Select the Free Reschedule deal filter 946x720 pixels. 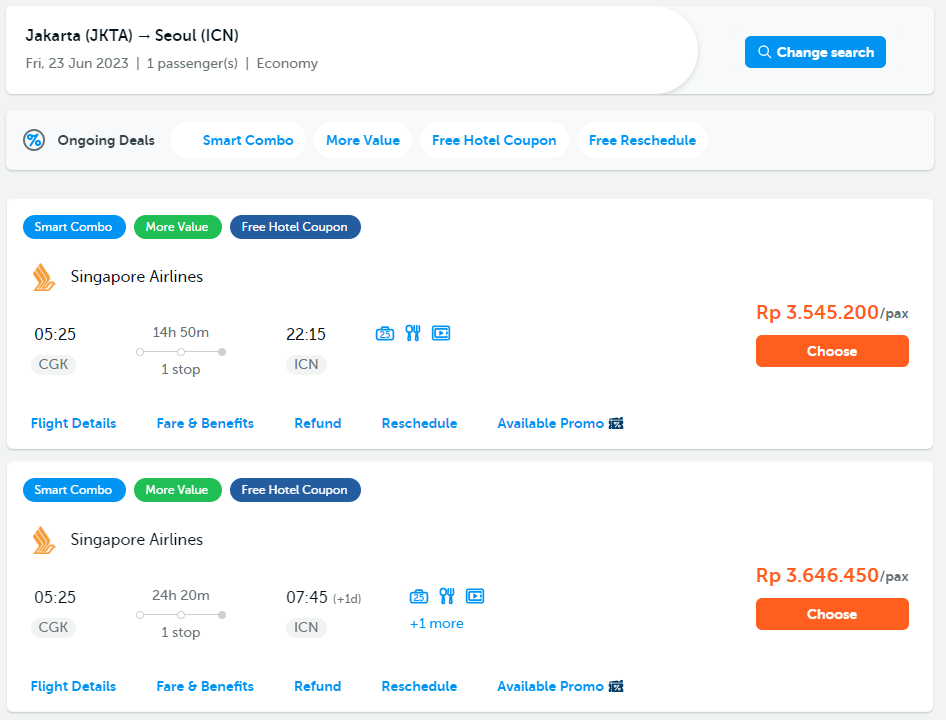pos(642,140)
